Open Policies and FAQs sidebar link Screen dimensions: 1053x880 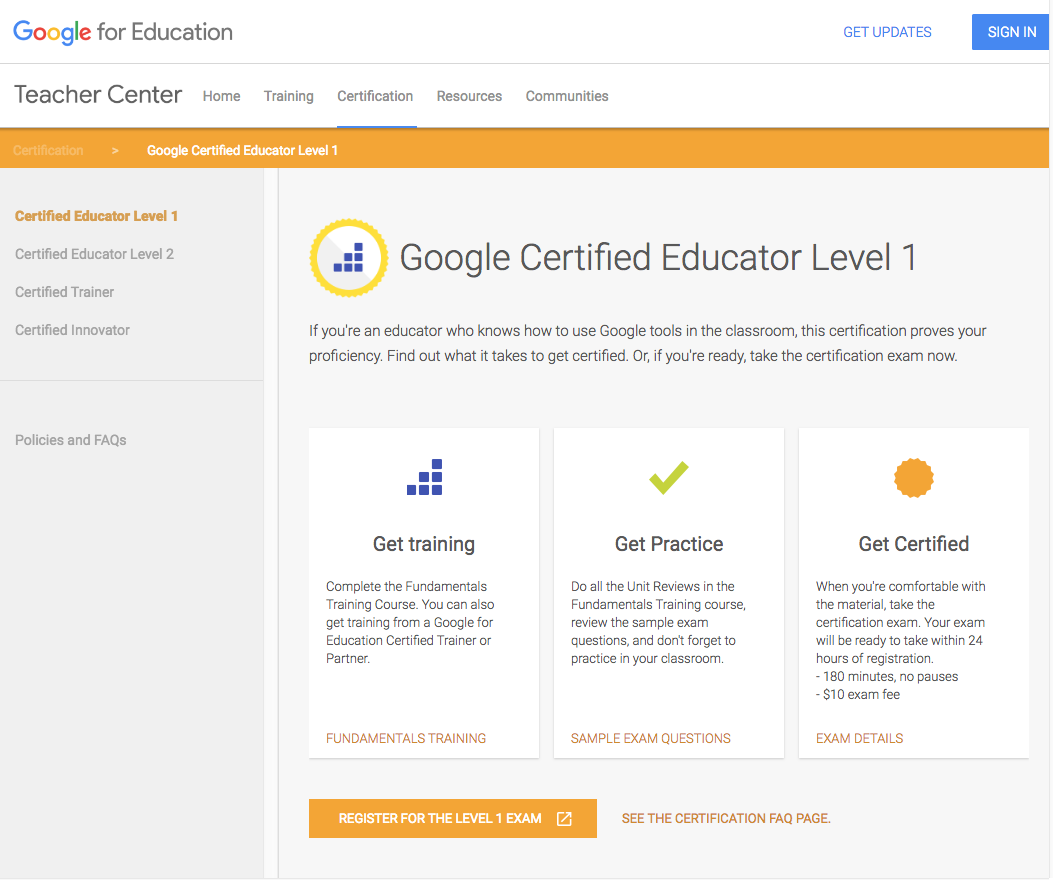[71, 440]
